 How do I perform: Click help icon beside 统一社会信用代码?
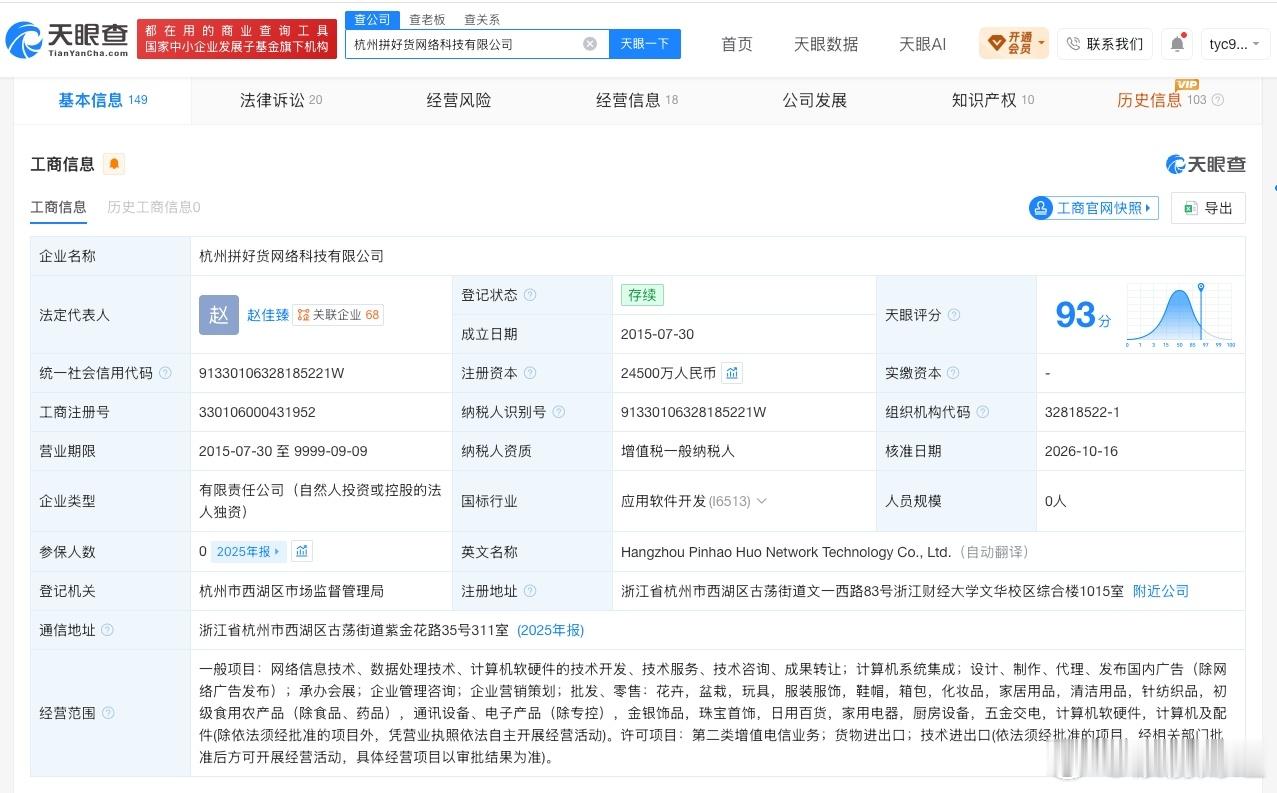[x=165, y=373]
